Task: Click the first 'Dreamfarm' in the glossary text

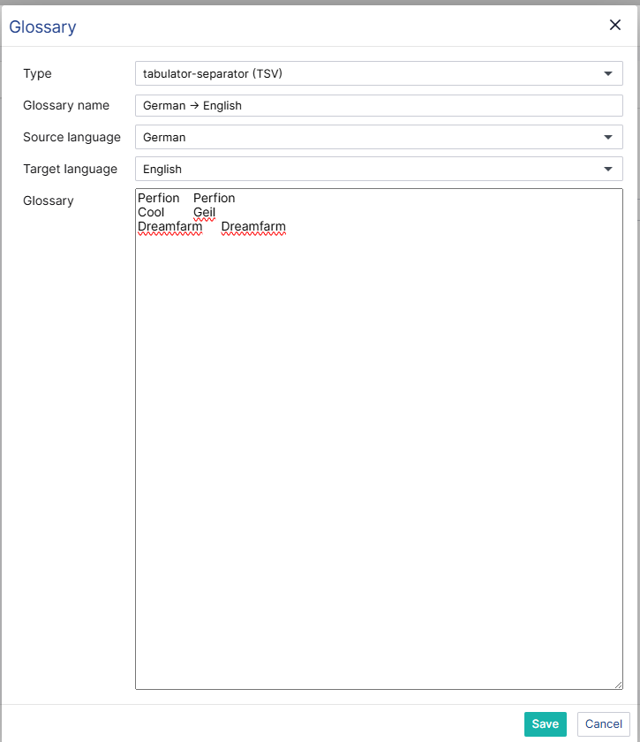Action: click(170, 227)
